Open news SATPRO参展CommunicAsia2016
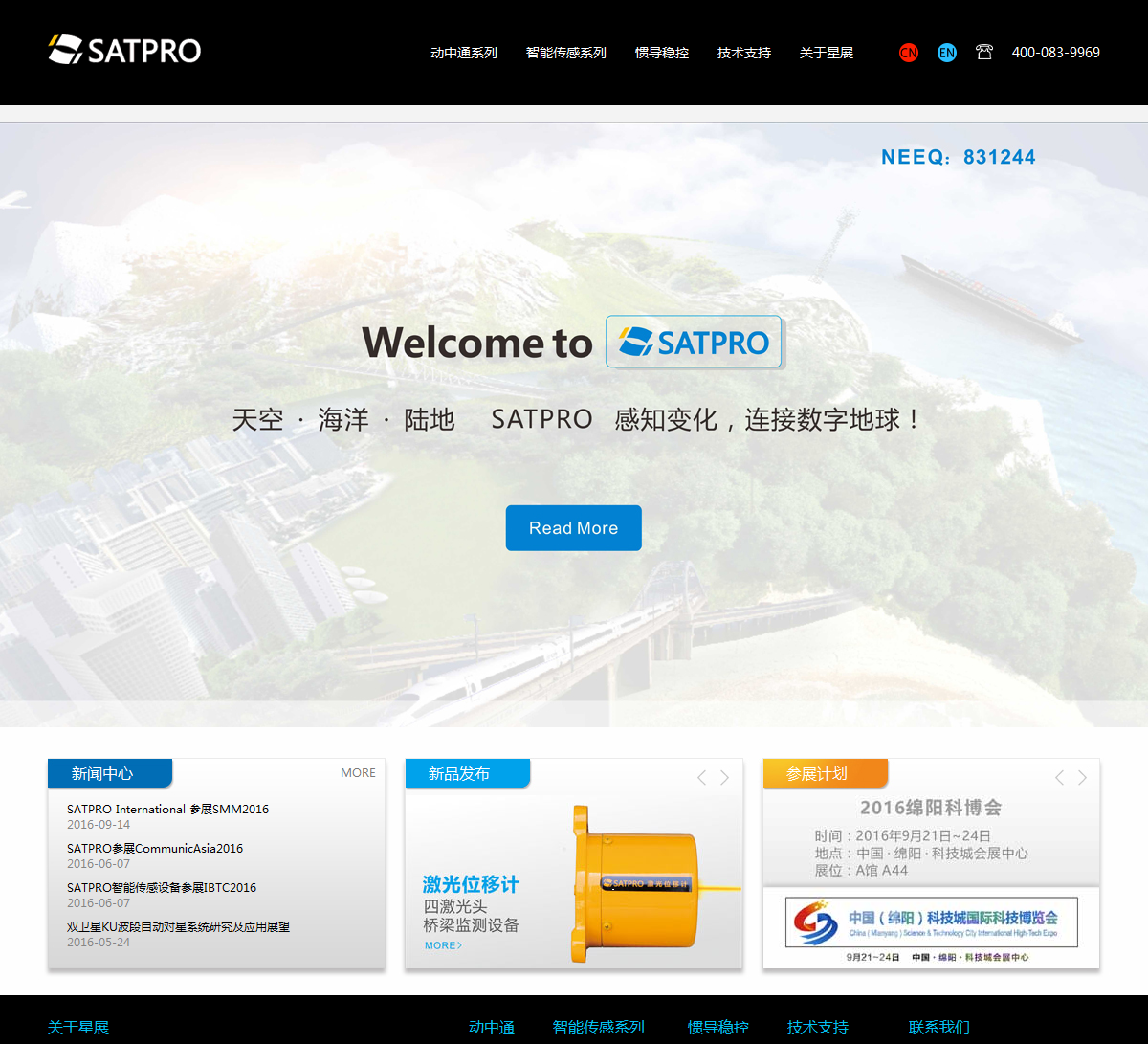Image resolution: width=1148 pixels, height=1044 pixels. 155,848
